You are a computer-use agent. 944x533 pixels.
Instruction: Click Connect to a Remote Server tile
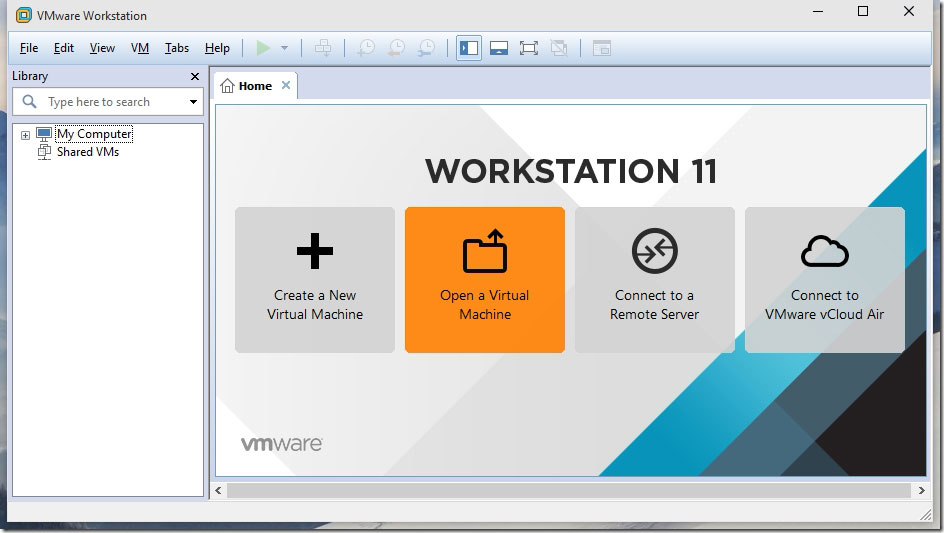[x=654, y=280]
